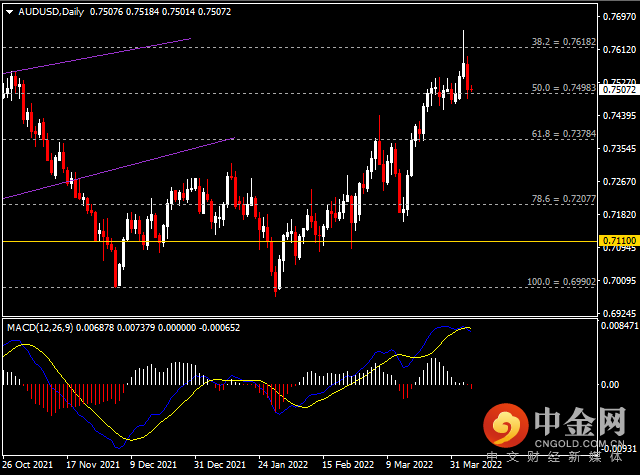This screenshot has height=475, width=640.
Task: Click the 0.76970 price scale value
Action: tap(620, 17)
